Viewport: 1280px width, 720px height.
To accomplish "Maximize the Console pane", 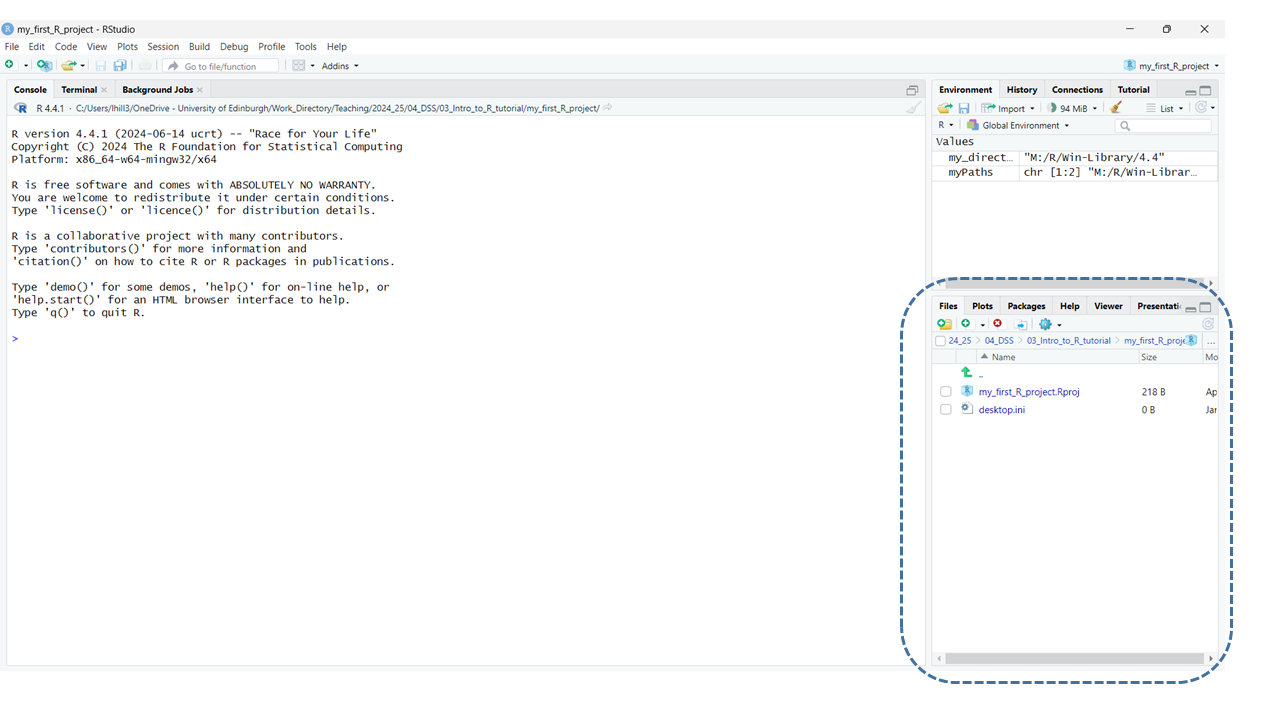I will tap(912, 90).
